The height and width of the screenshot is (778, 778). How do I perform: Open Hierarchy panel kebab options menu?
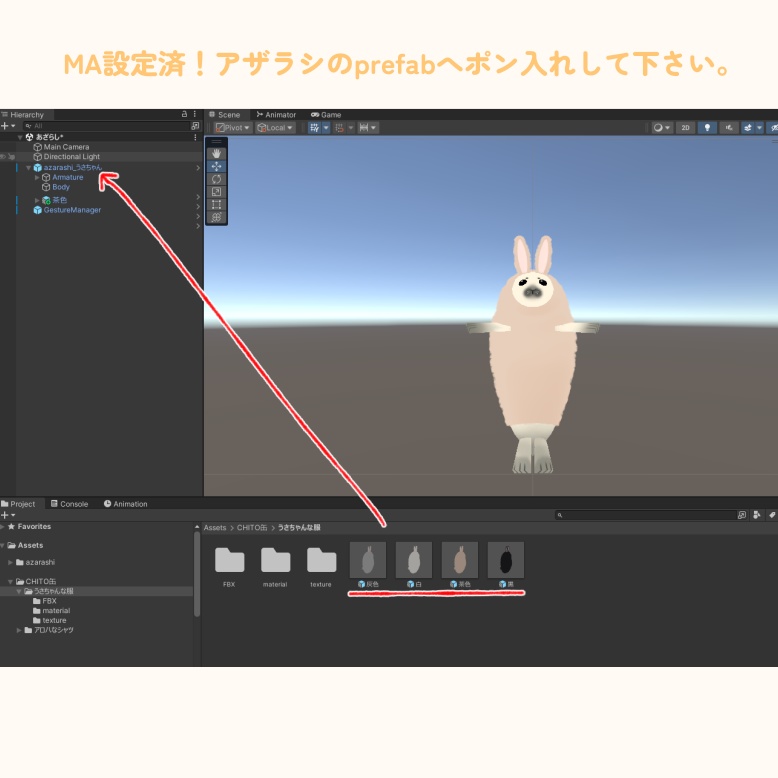coord(195,114)
